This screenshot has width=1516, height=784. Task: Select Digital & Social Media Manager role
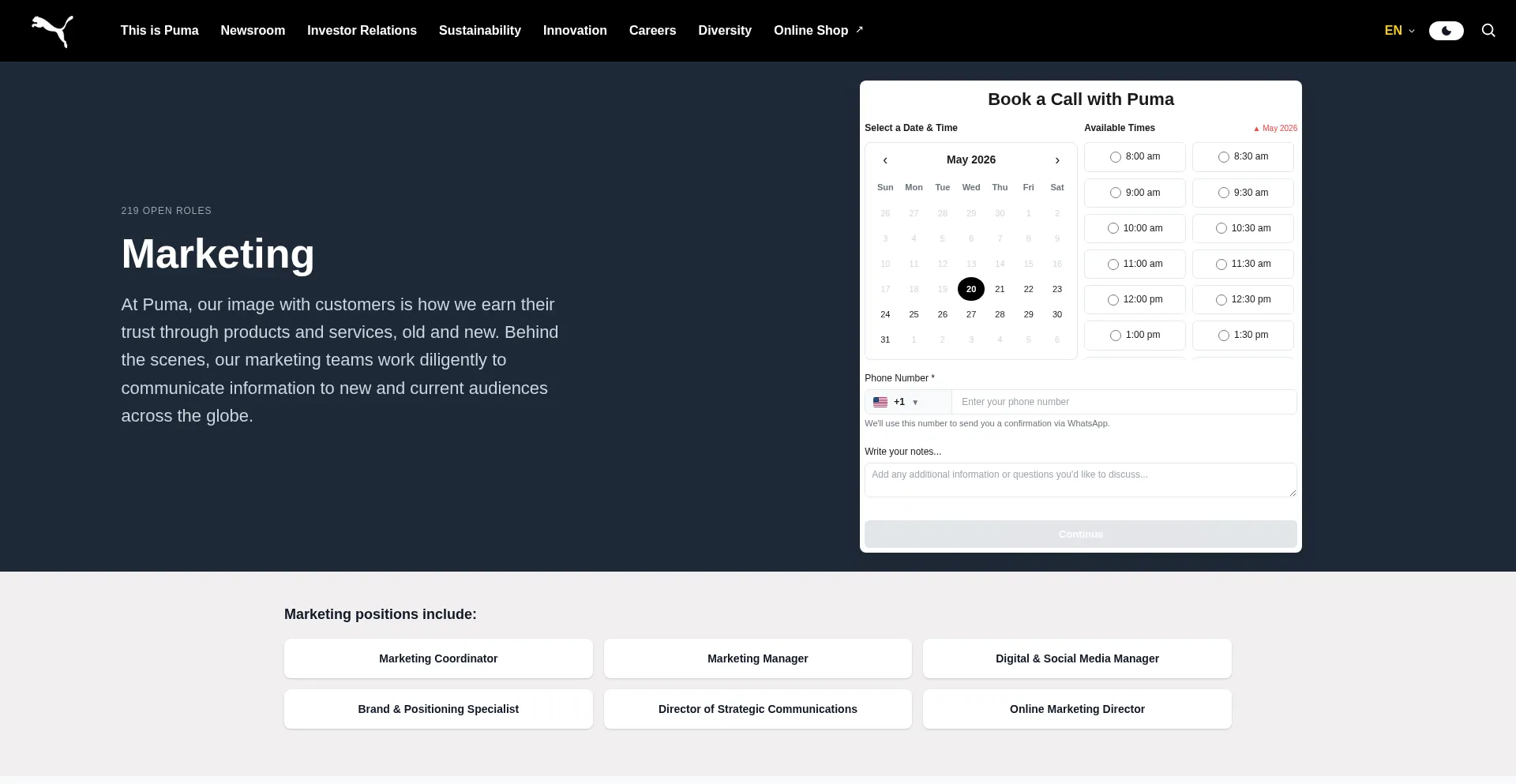(1077, 658)
